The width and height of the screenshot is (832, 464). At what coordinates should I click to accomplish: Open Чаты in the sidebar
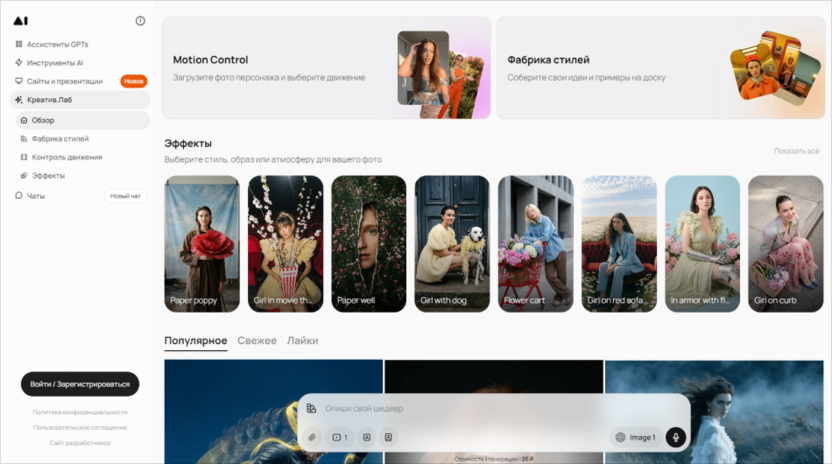[x=36, y=196]
